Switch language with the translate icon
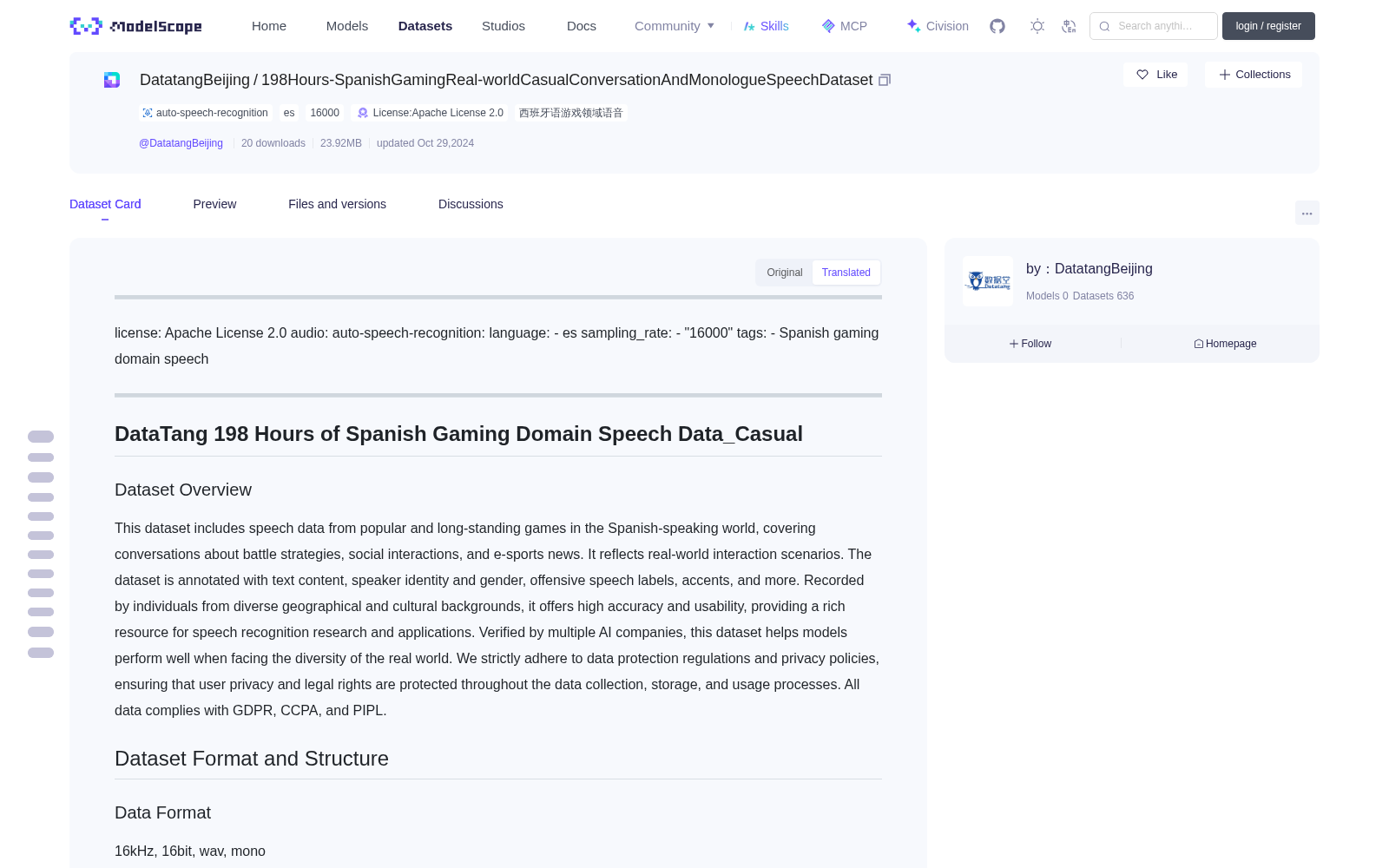The width and height of the screenshot is (1389, 868). [1070, 26]
